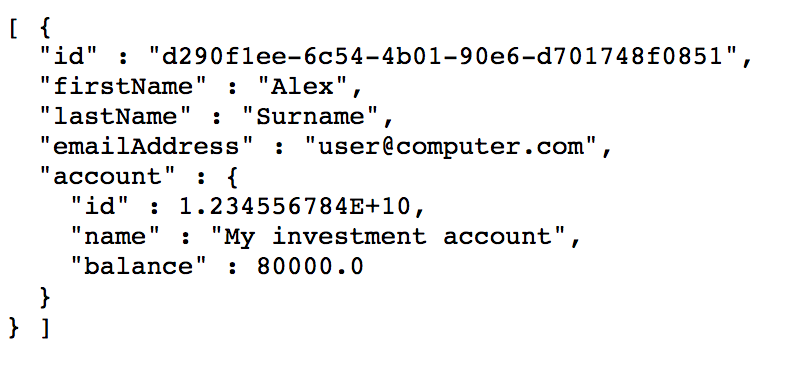Click the "Surname" value

(x=310, y=116)
